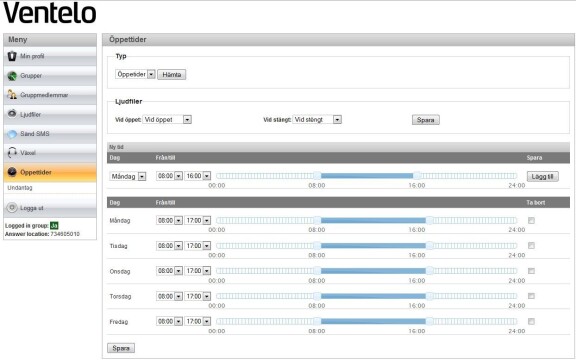Open new time 16:00 end dropdown
This screenshot has width=576, height=360.
198,176
